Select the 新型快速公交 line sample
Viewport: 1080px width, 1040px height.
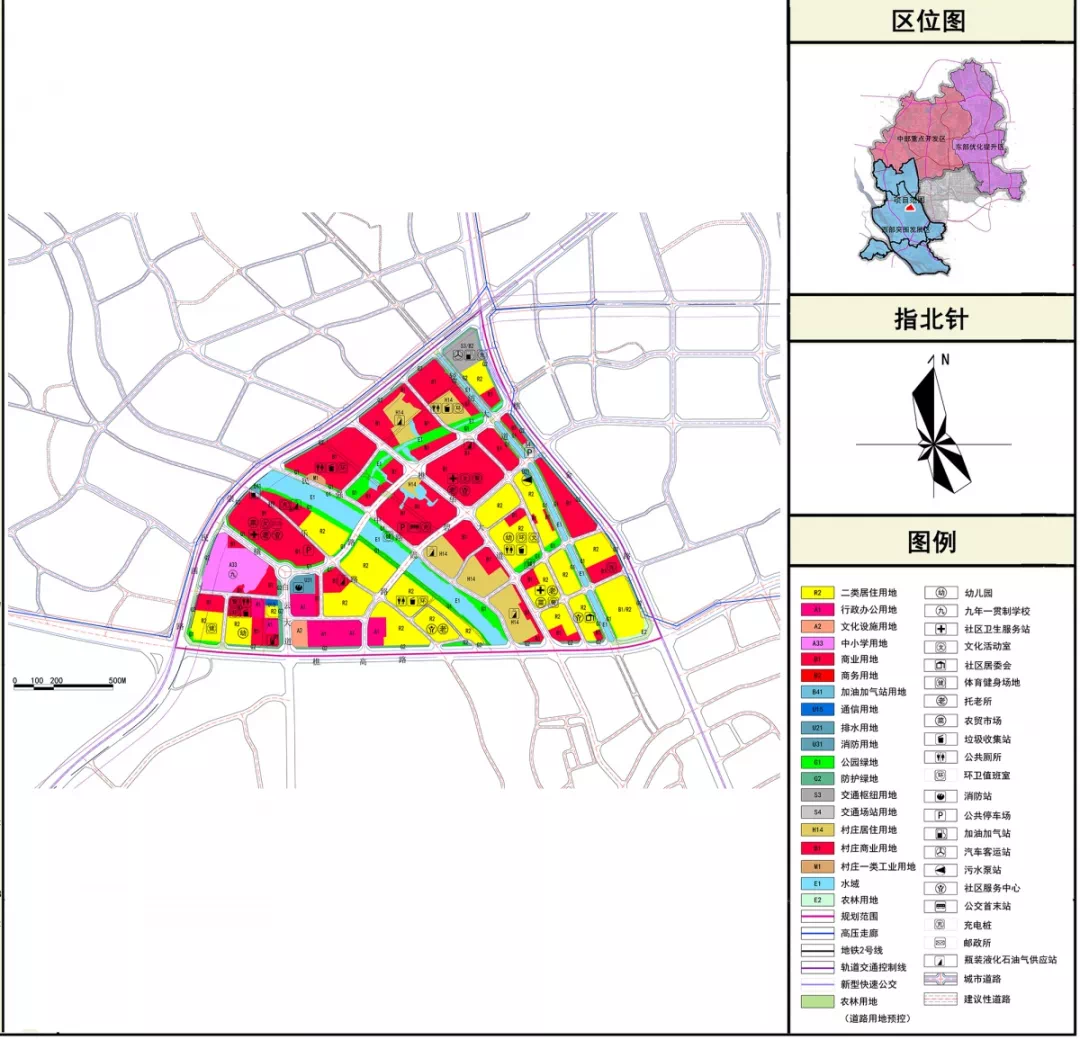tap(818, 985)
